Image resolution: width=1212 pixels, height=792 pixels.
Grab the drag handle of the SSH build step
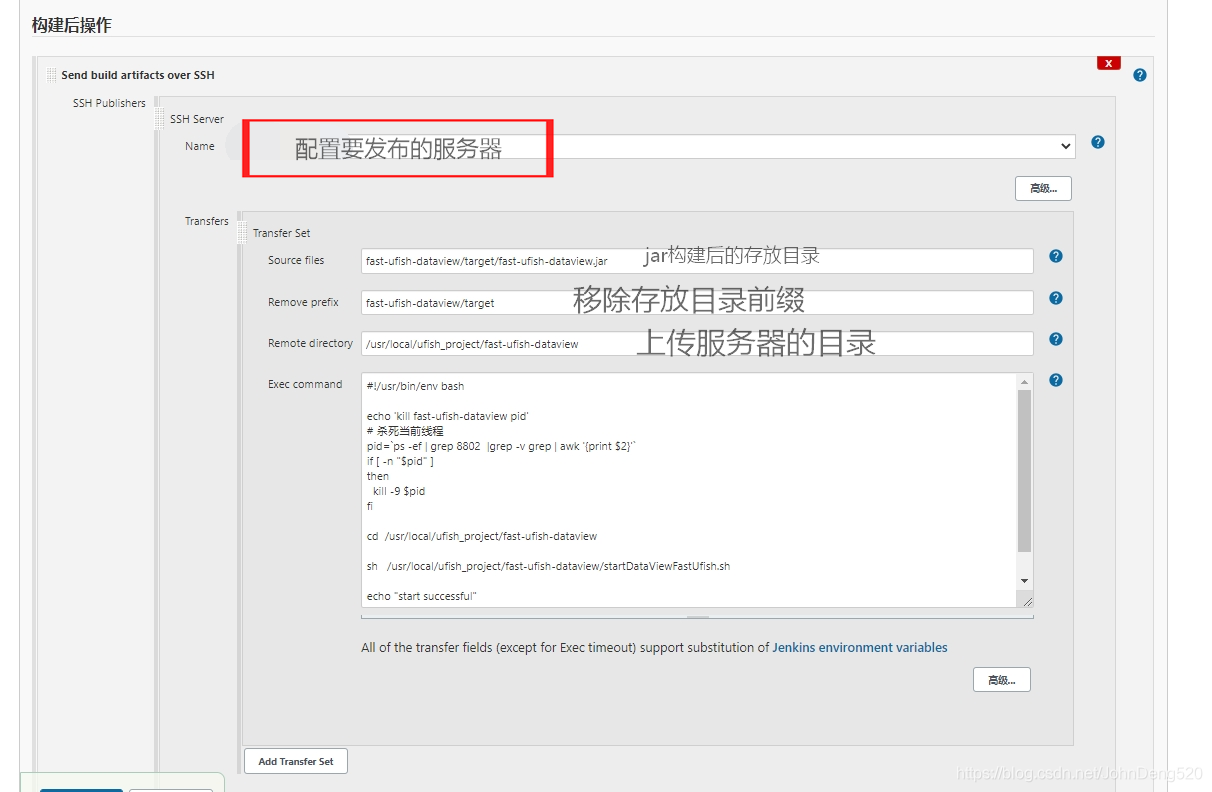pos(51,75)
